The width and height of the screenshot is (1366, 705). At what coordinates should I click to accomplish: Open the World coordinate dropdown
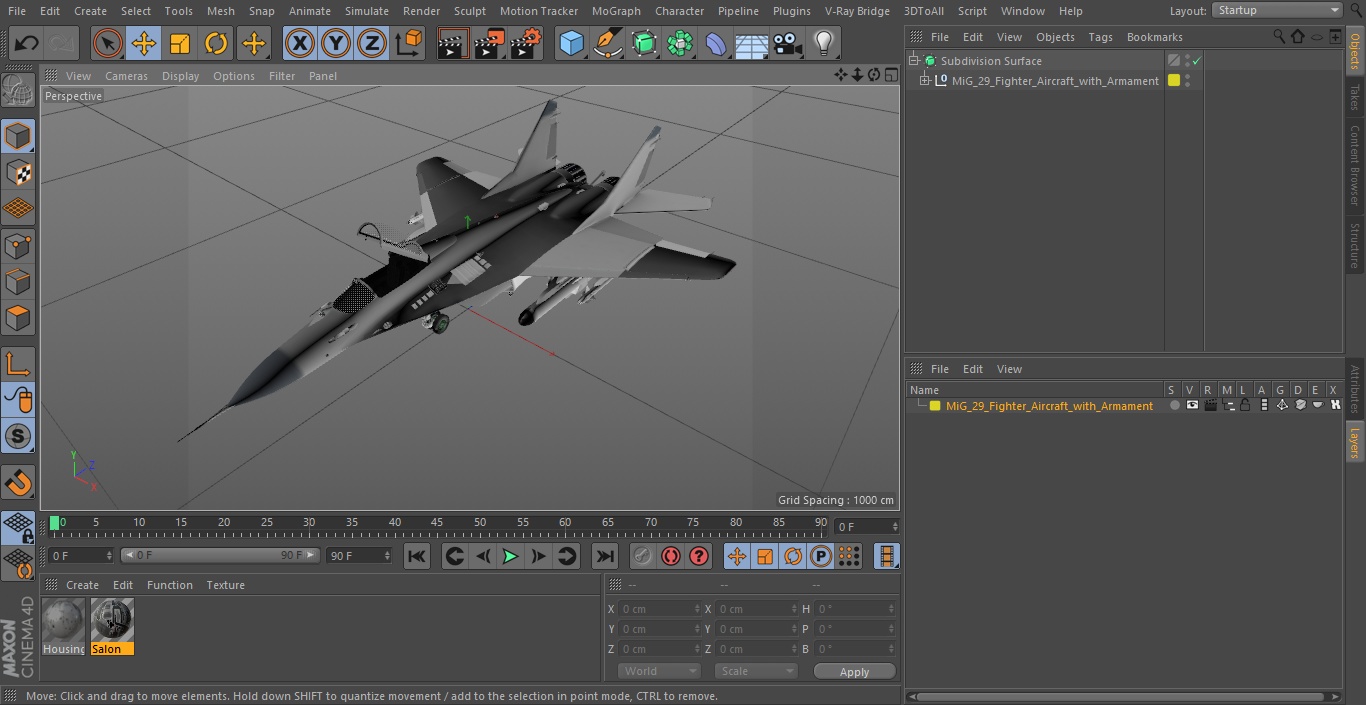(x=658, y=671)
